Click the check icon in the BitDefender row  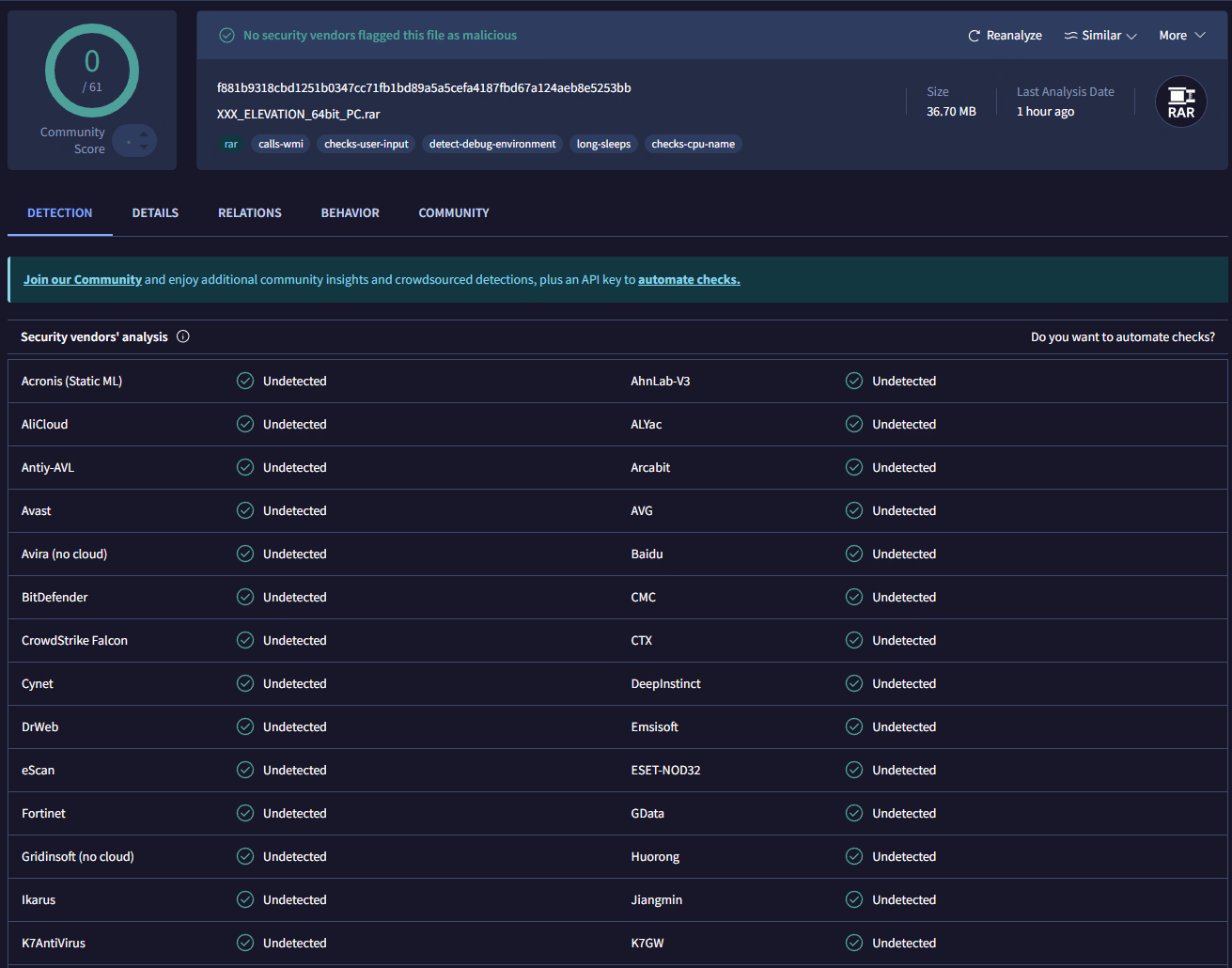click(x=245, y=597)
